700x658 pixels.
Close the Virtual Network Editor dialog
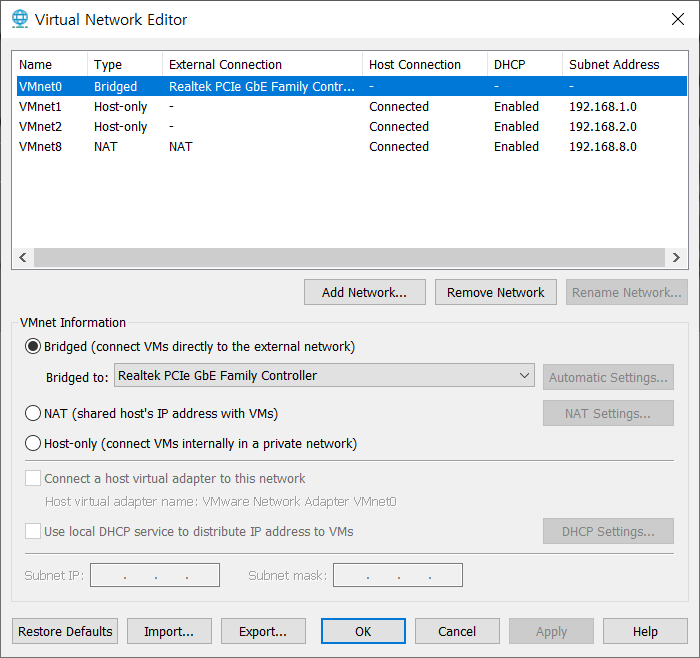678,19
